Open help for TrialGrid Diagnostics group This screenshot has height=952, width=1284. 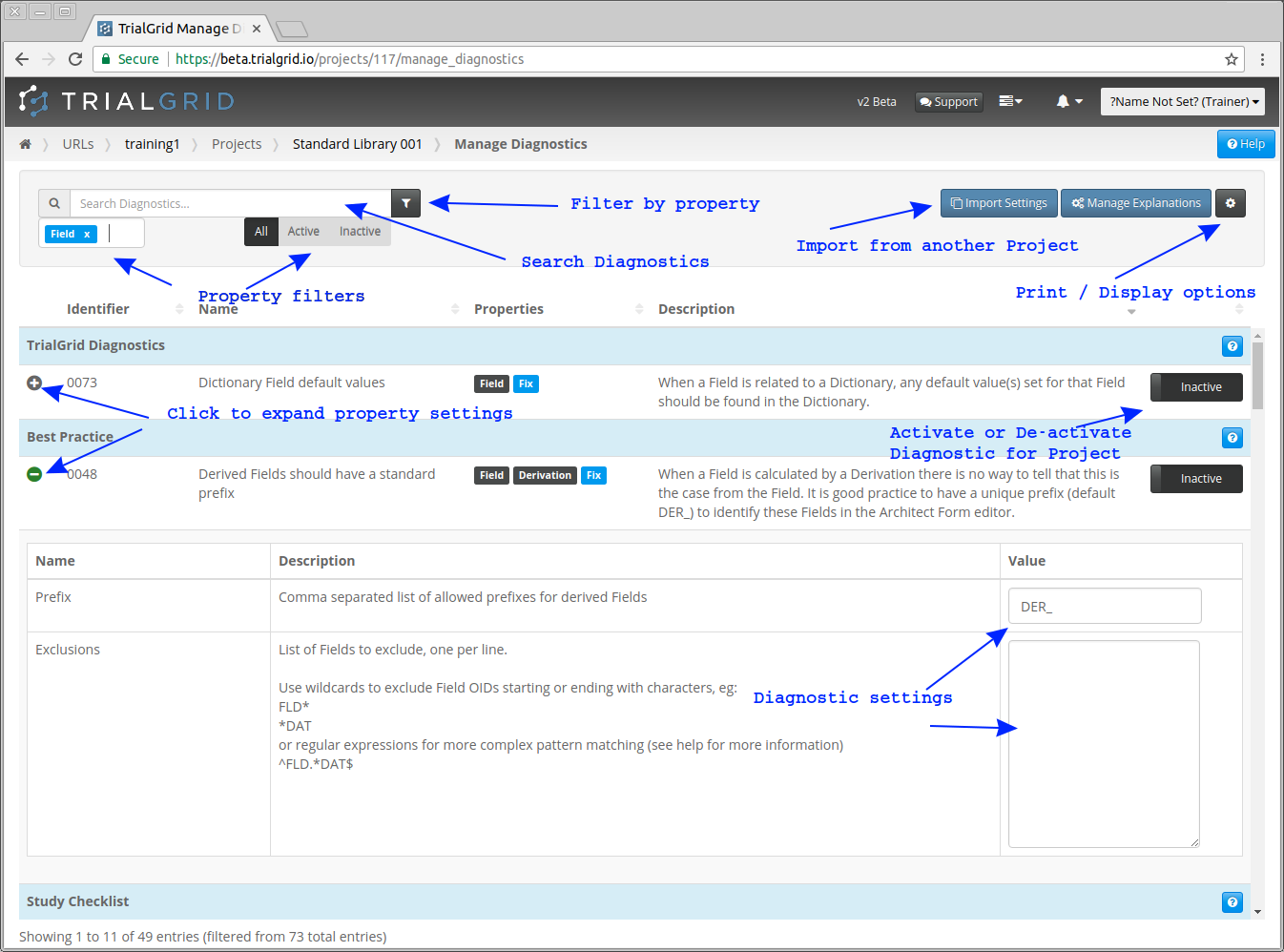point(1232,346)
